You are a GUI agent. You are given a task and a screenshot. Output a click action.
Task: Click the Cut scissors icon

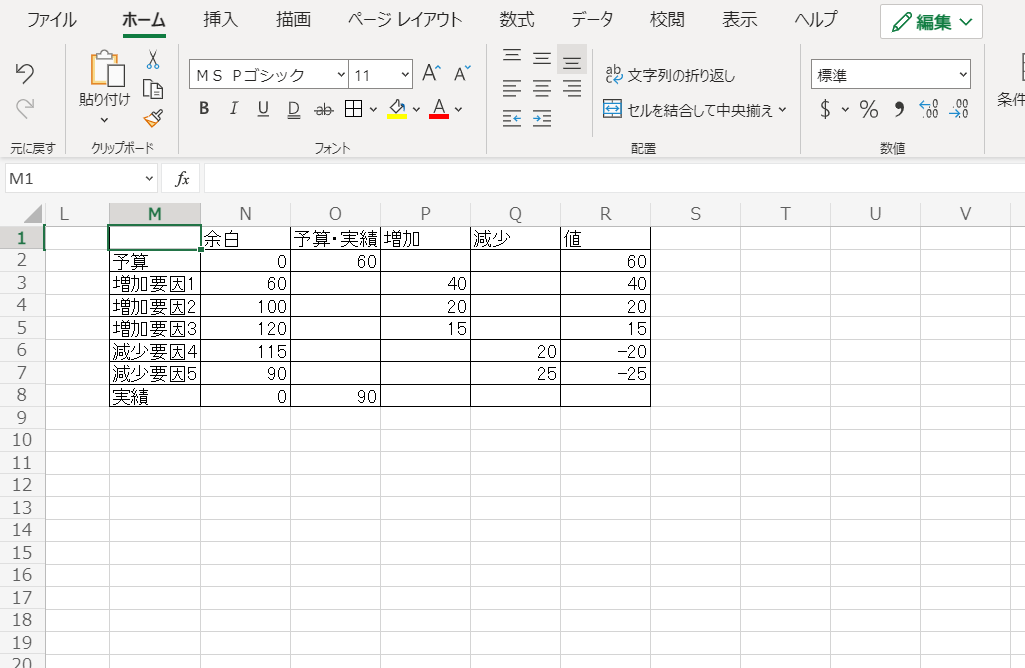pyautogui.click(x=152, y=60)
